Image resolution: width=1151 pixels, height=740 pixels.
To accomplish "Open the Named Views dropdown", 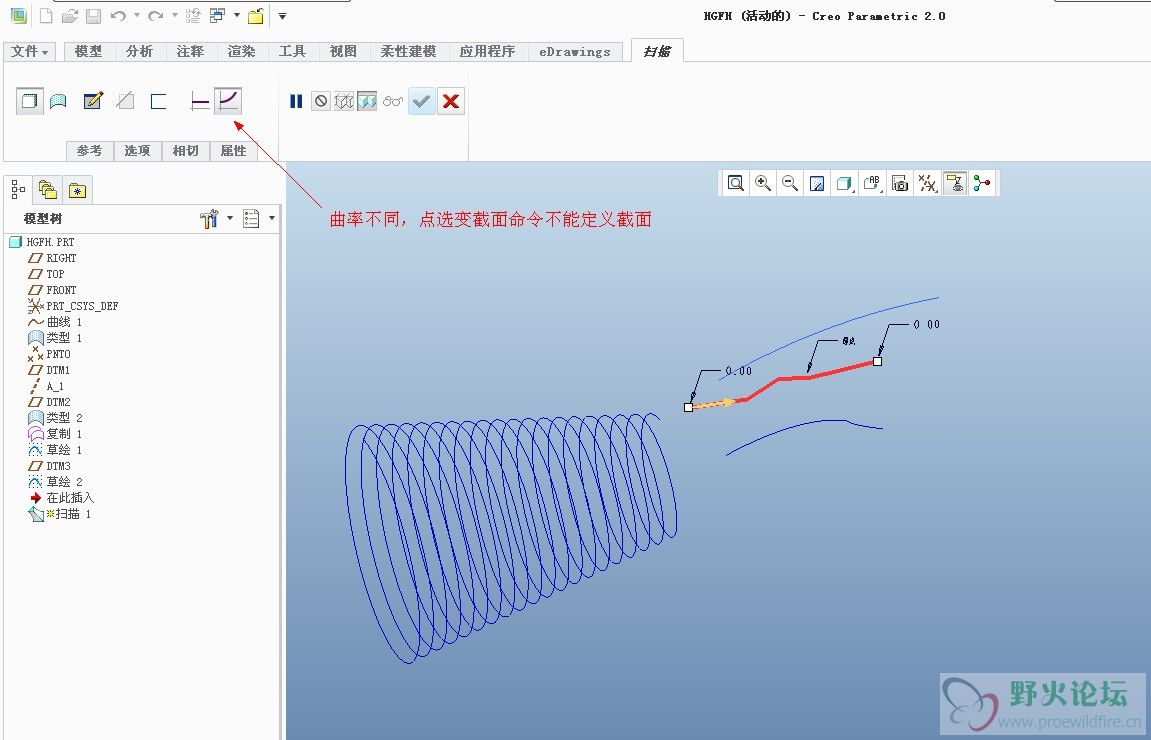I will (873, 184).
